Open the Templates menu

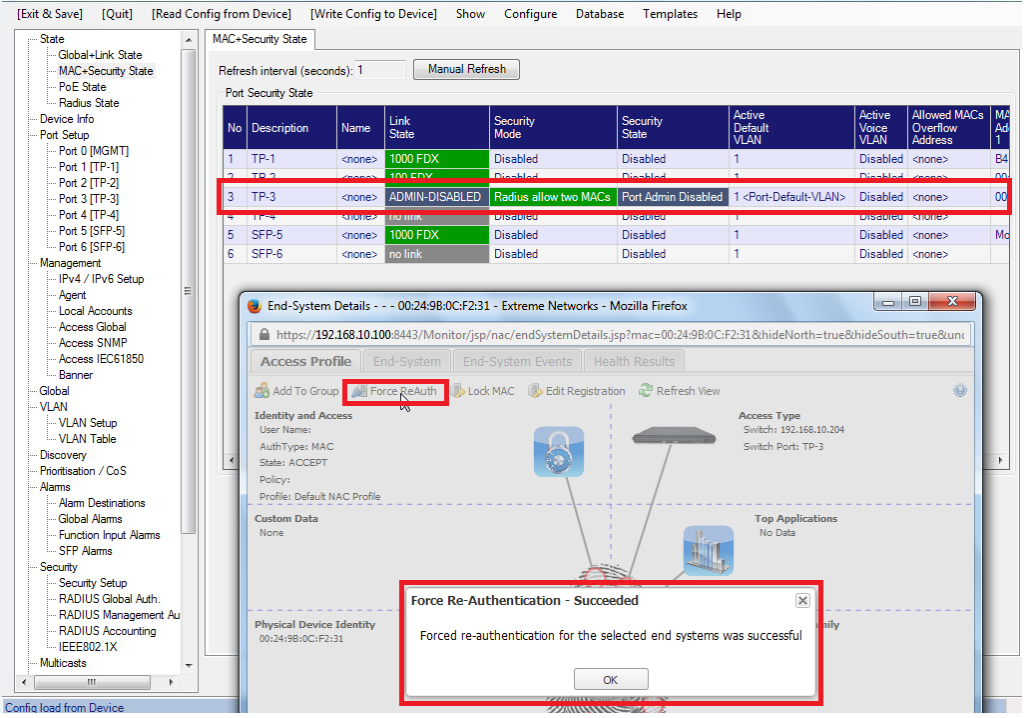(670, 14)
